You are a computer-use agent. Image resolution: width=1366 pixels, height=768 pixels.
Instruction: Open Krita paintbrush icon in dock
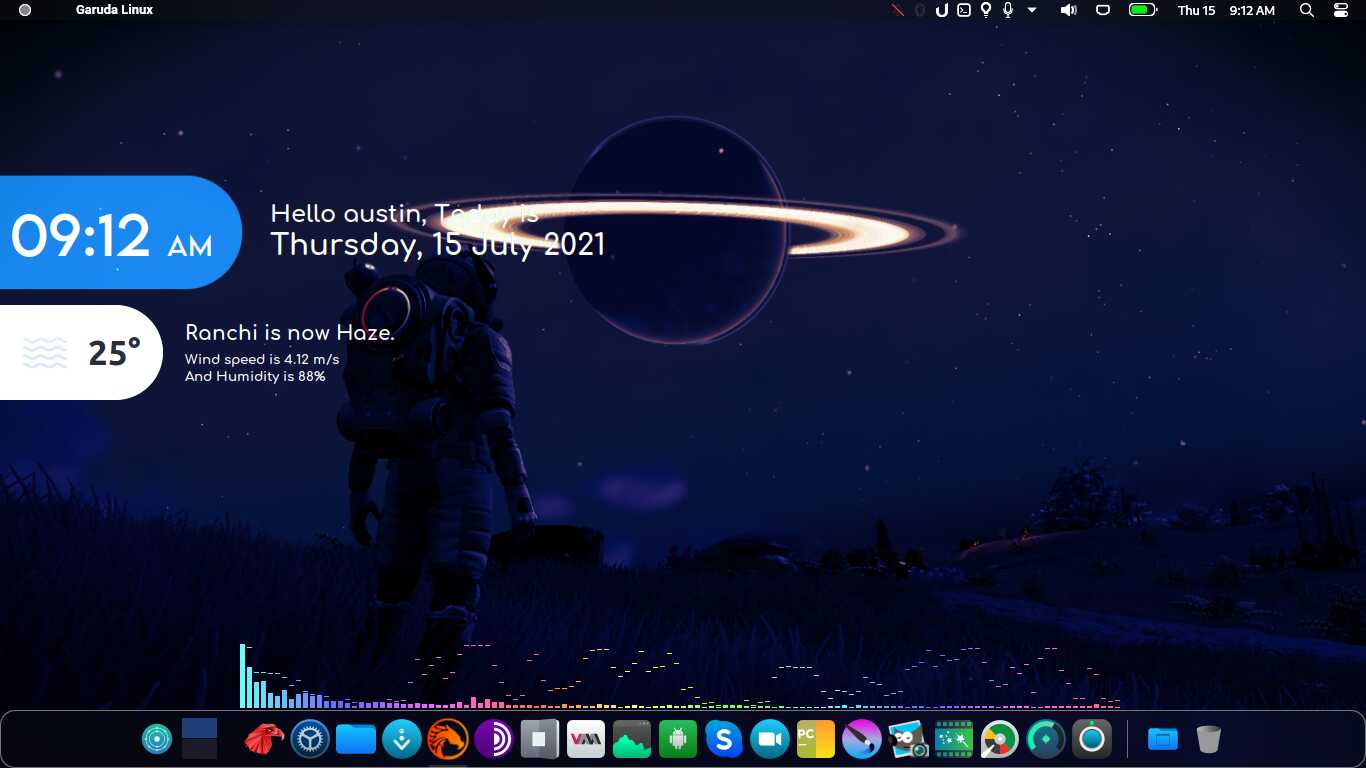[x=862, y=739]
